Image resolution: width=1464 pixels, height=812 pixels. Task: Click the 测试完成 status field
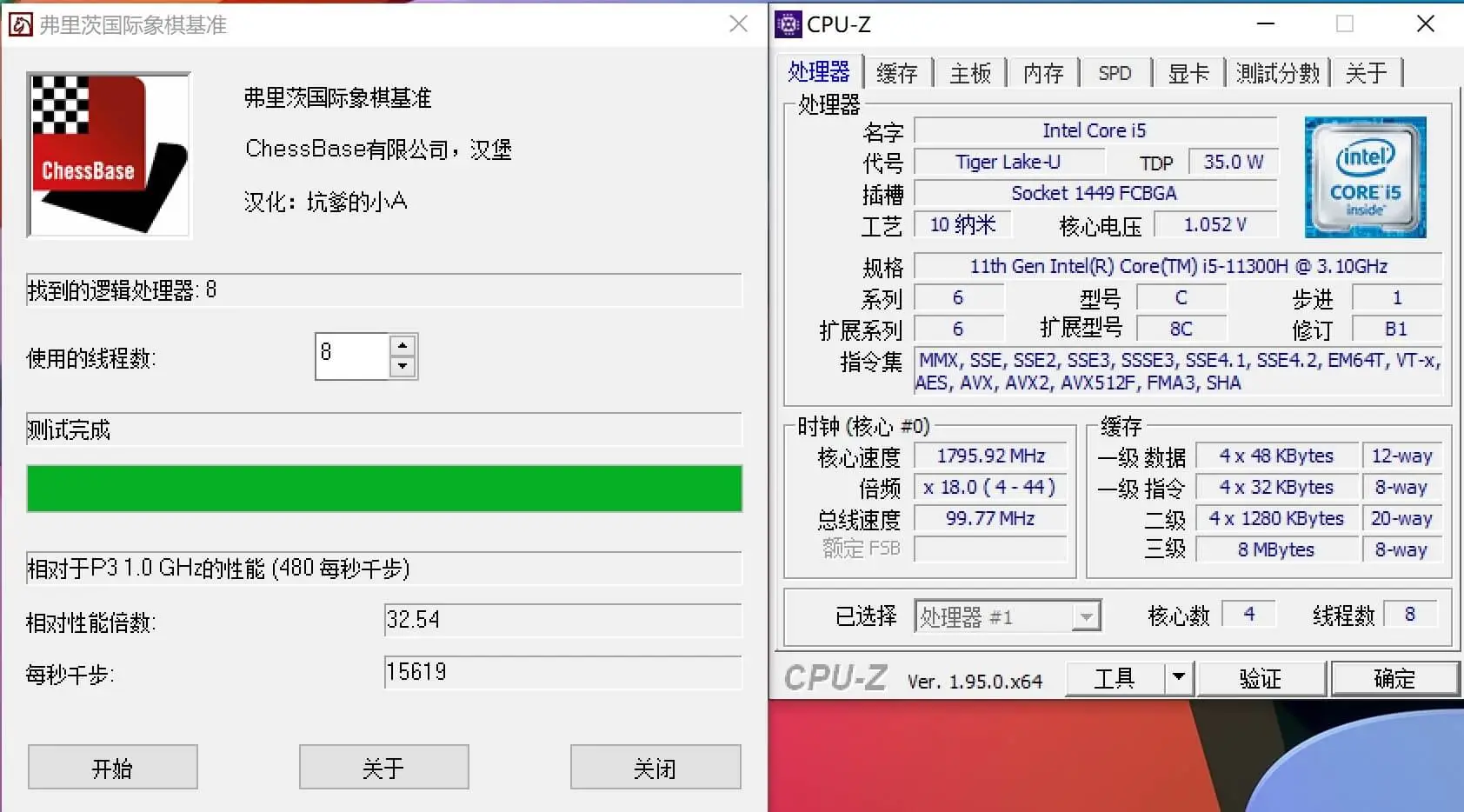point(384,429)
